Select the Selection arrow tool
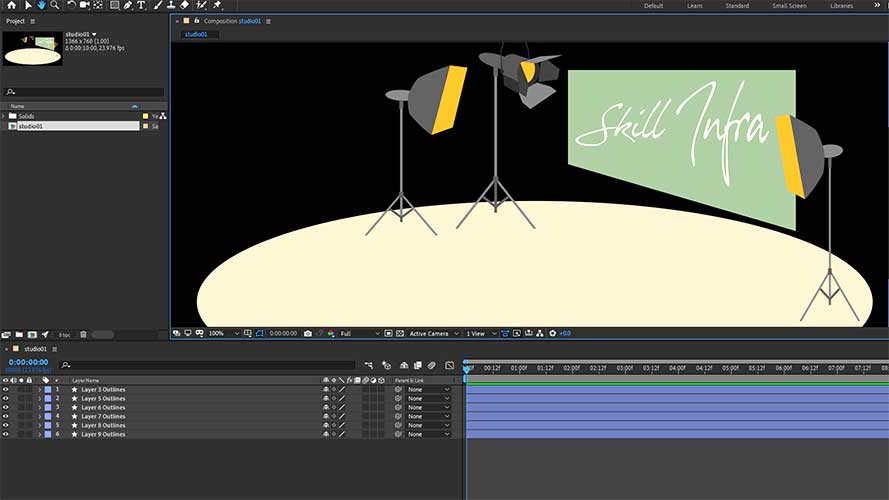889x500 pixels. point(28,5)
